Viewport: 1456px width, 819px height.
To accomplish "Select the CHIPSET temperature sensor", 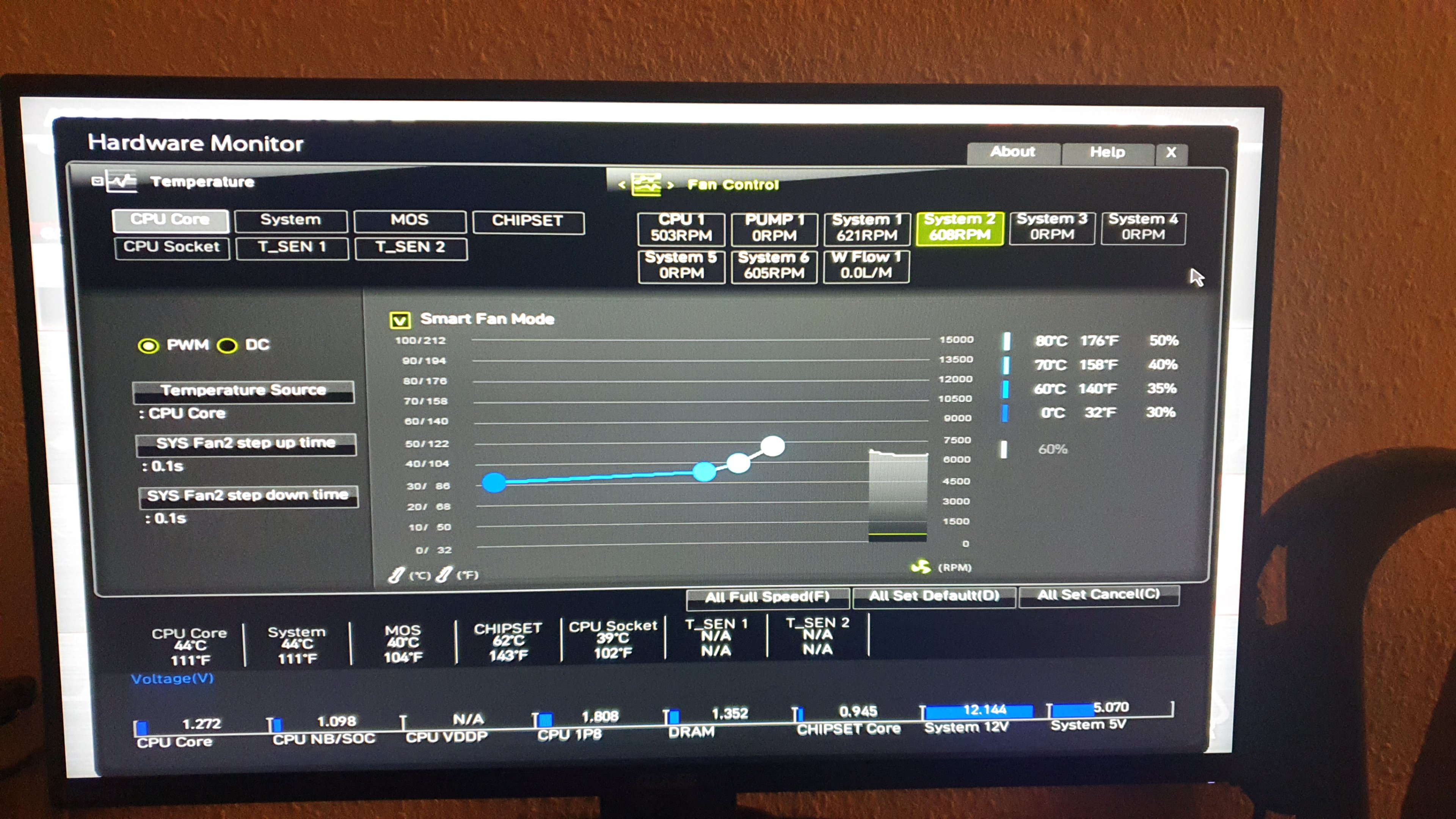I will pyautogui.click(x=528, y=221).
